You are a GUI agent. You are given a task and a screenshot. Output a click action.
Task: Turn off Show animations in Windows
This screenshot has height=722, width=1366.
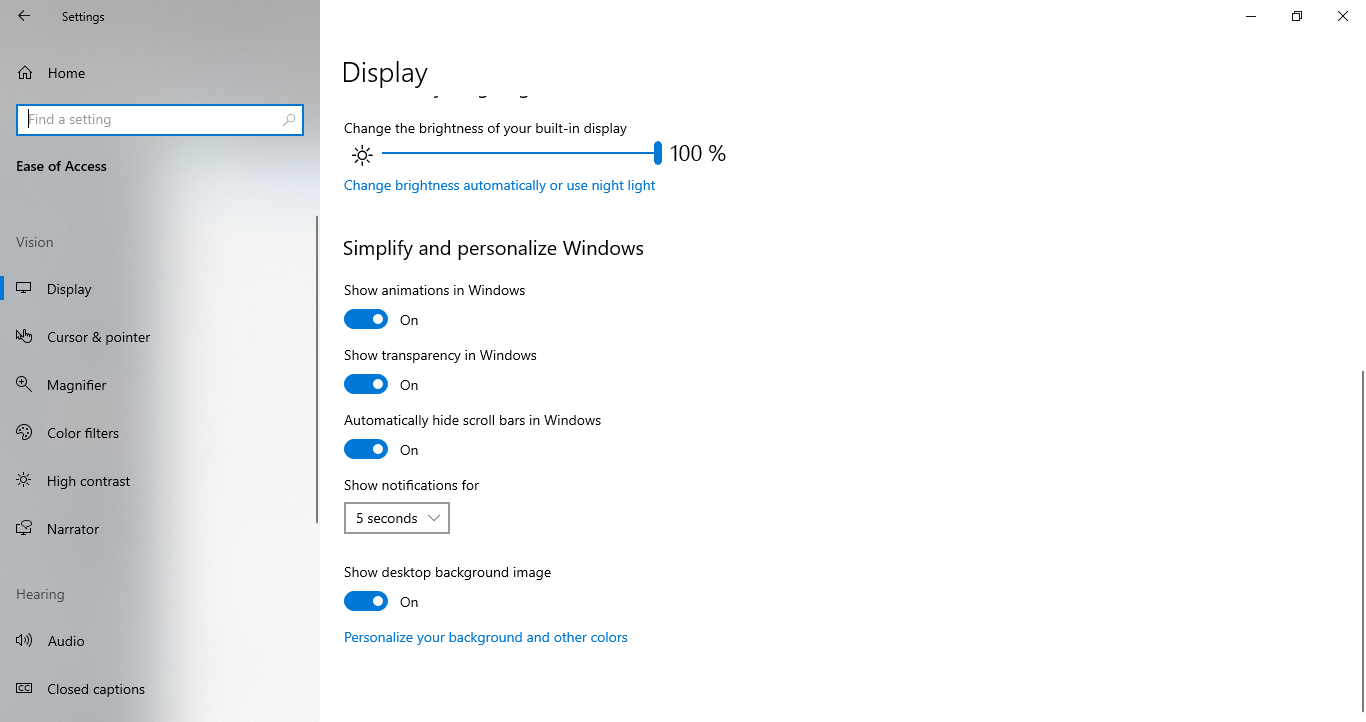click(366, 320)
